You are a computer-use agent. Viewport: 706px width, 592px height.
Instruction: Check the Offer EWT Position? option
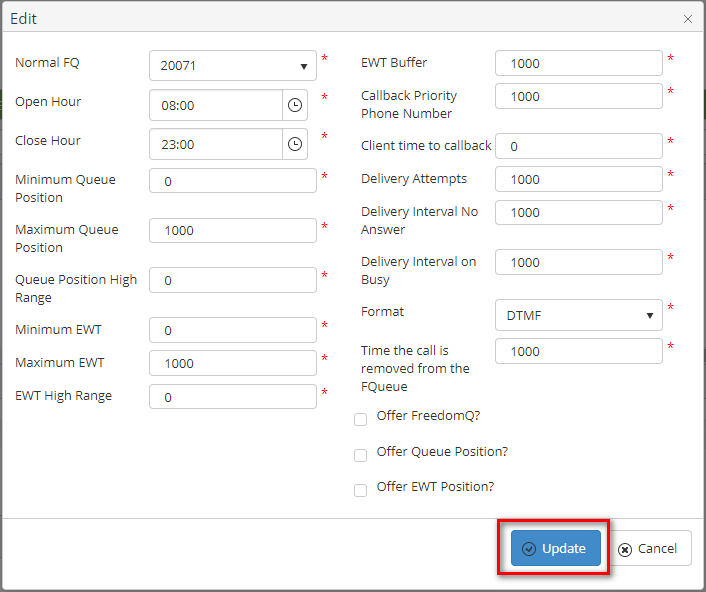(x=361, y=490)
